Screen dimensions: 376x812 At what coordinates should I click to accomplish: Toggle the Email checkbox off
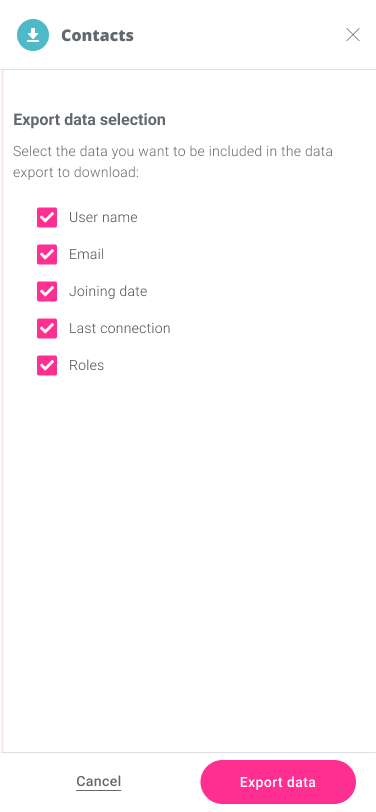(47, 254)
